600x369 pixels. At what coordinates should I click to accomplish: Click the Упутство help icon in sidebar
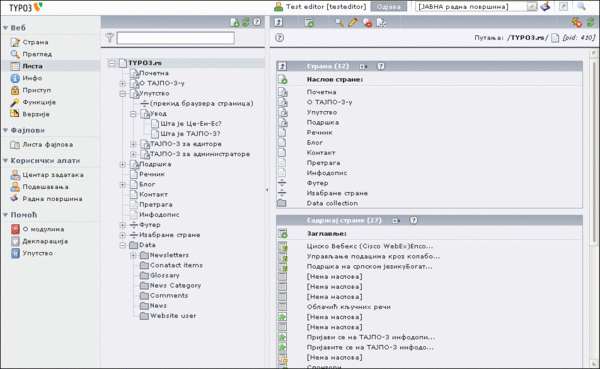(x=15, y=253)
